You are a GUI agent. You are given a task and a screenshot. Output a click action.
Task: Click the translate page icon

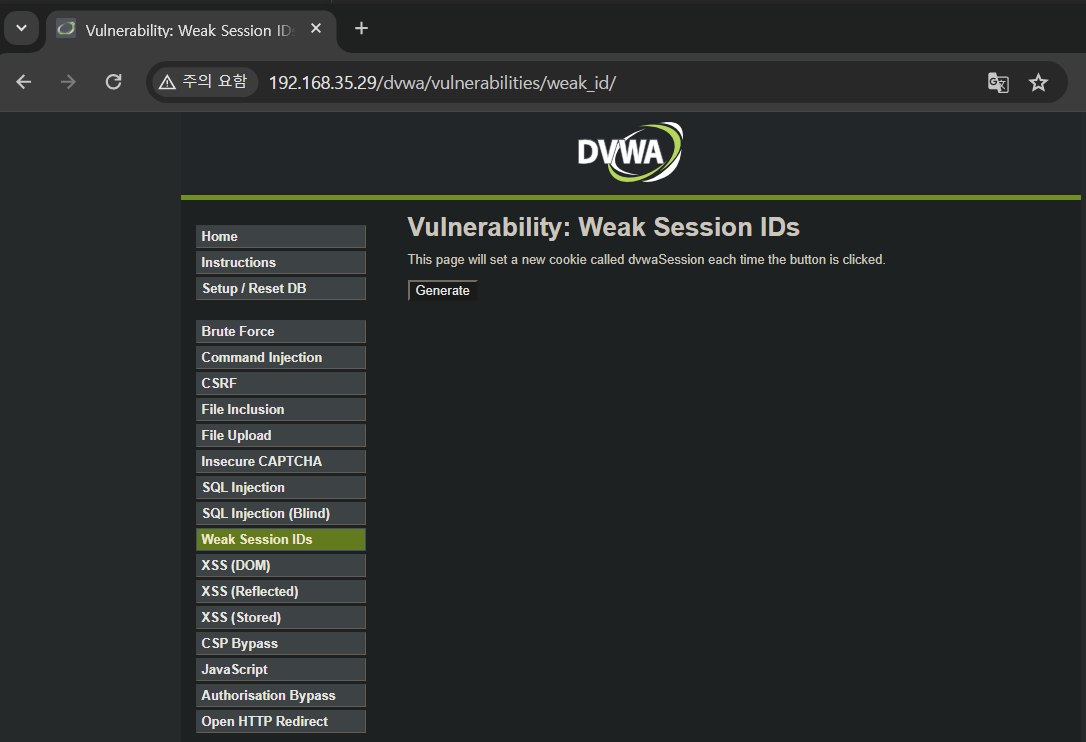pyautogui.click(x=998, y=82)
